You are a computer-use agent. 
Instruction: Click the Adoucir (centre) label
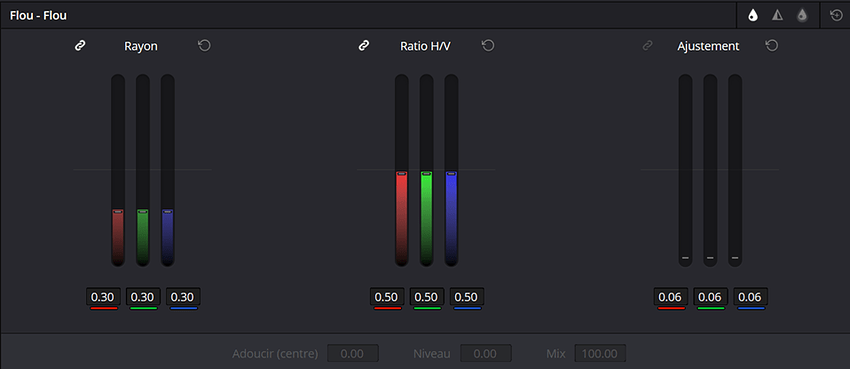click(x=275, y=354)
